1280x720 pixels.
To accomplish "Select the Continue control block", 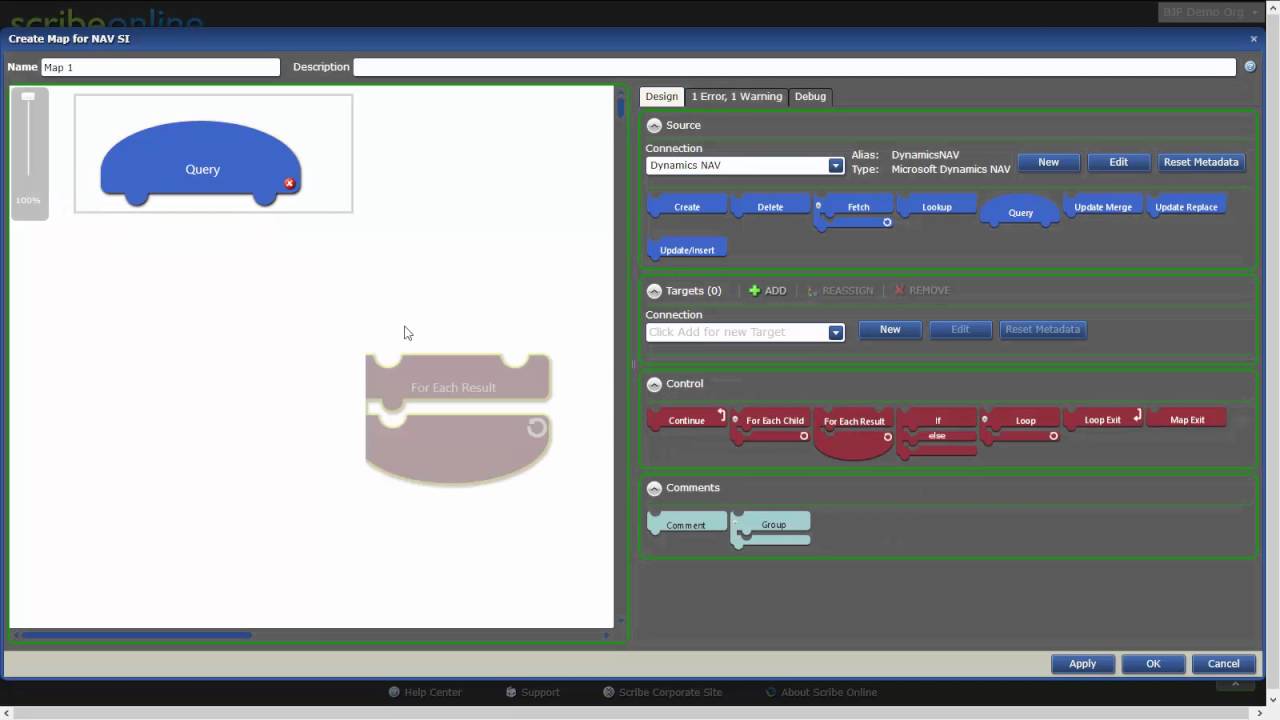I will [x=687, y=420].
